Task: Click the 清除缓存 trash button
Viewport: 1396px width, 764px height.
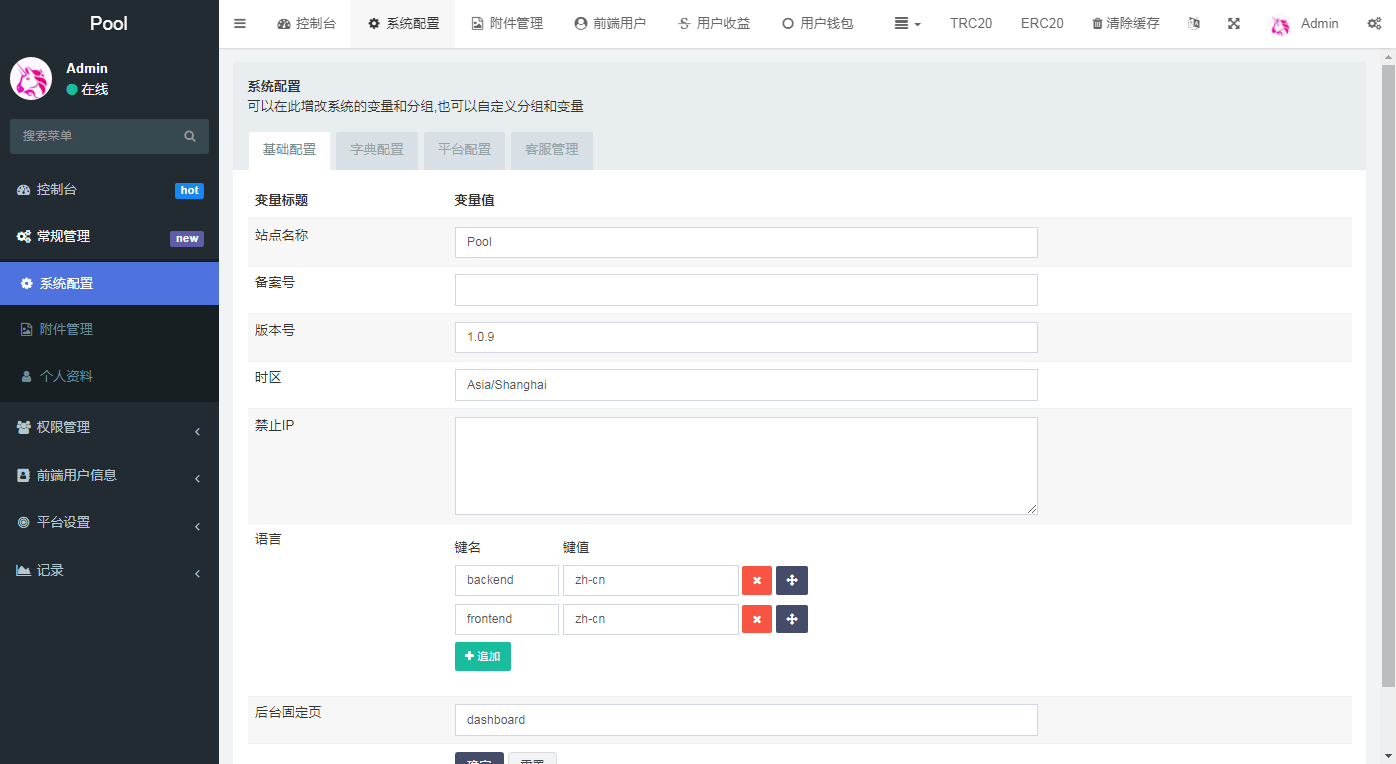Action: tap(1126, 23)
